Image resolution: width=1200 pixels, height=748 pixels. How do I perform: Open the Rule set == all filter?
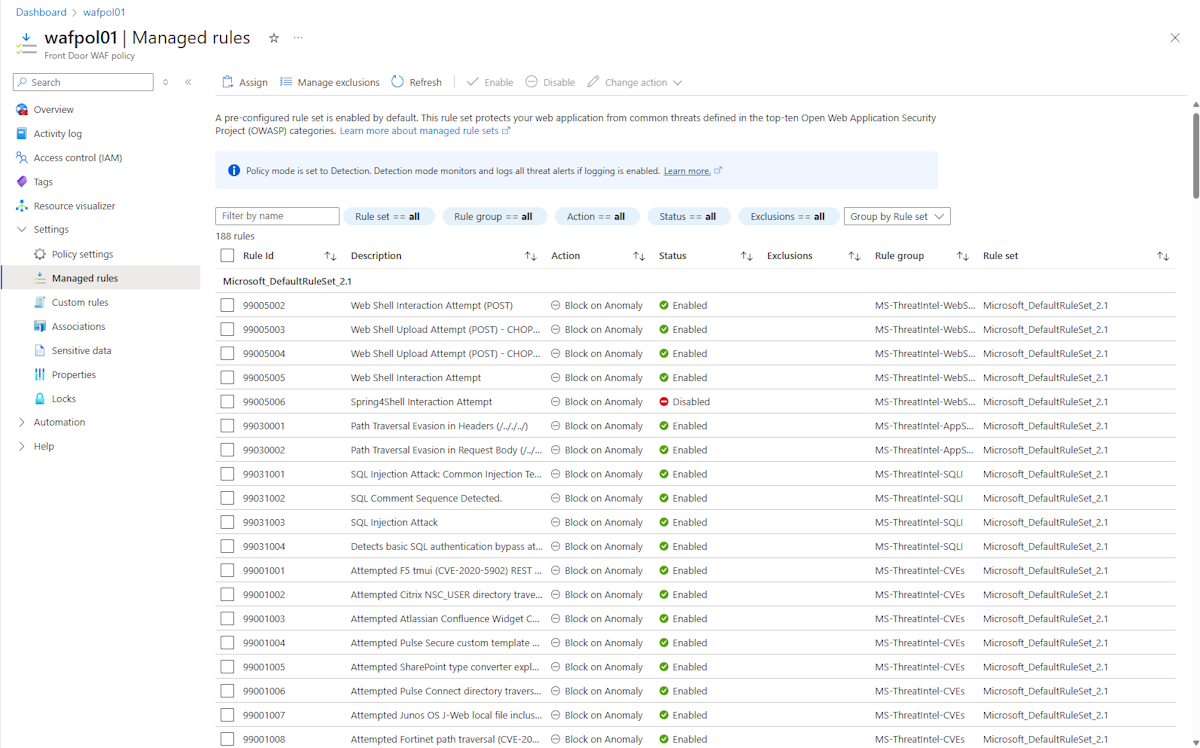pos(388,216)
